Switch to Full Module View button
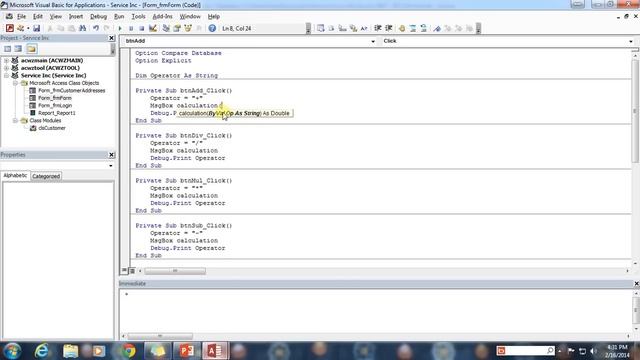 coord(132,271)
